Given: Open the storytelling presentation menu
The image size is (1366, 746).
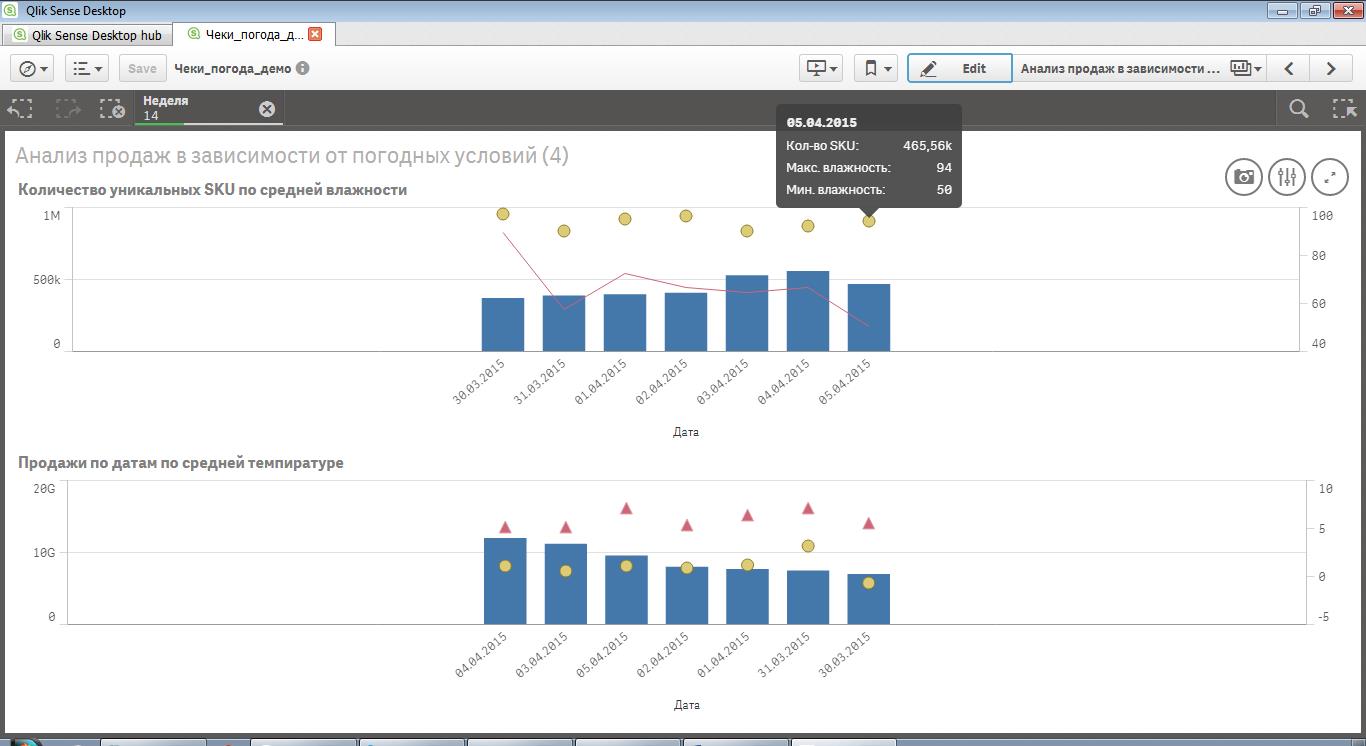Looking at the screenshot, I should [x=821, y=68].
